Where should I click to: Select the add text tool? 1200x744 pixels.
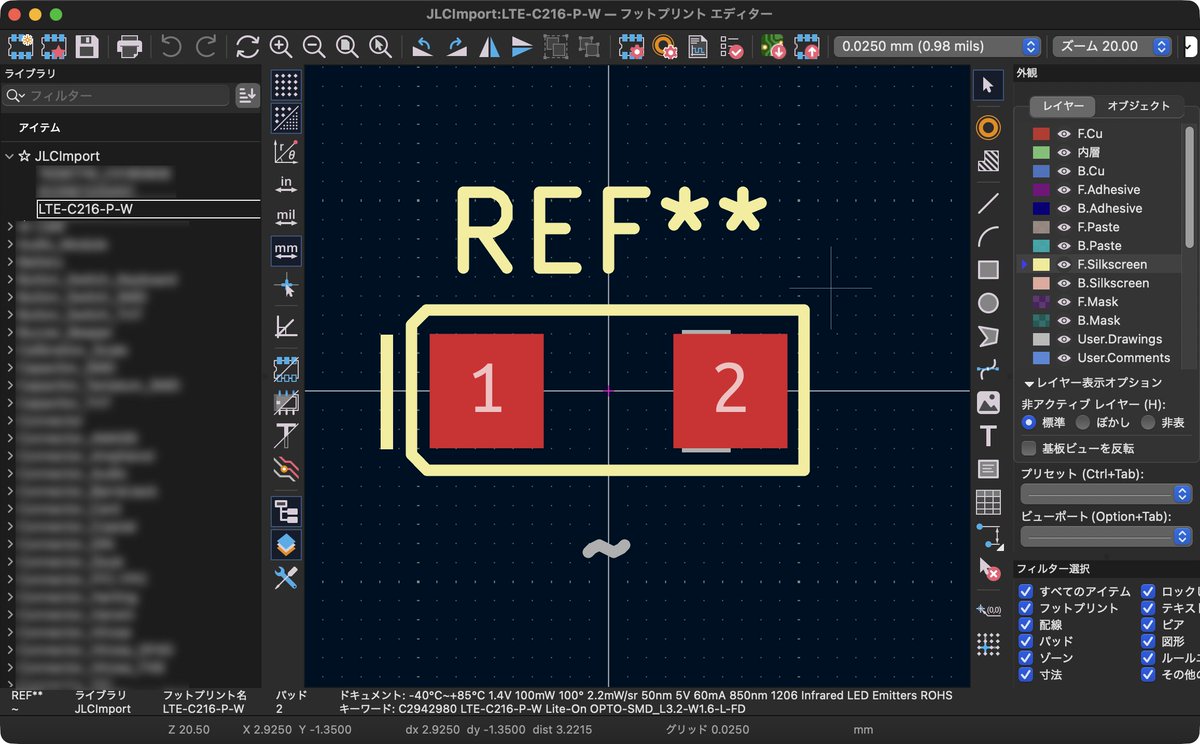tap(988, 436)
